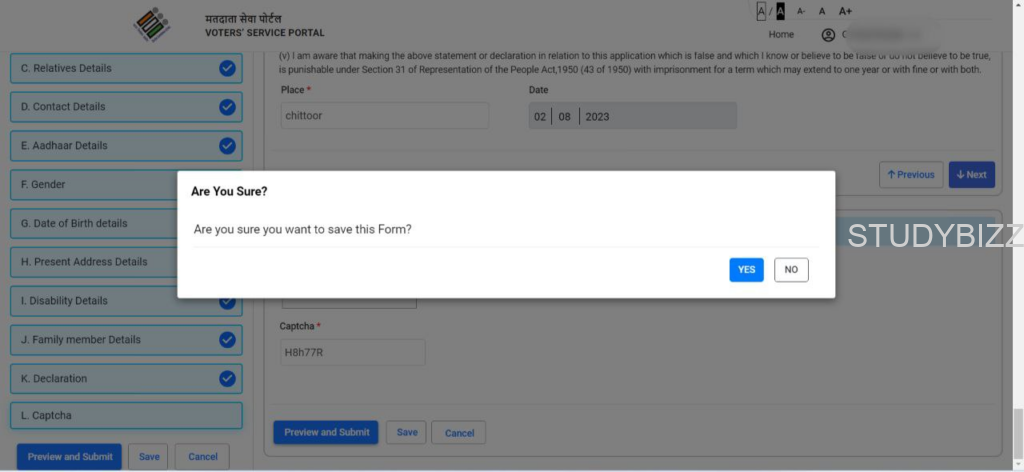Click checkmark on K. Declaration
This screenshot has height=472, width=1024.
click(227, 378)
